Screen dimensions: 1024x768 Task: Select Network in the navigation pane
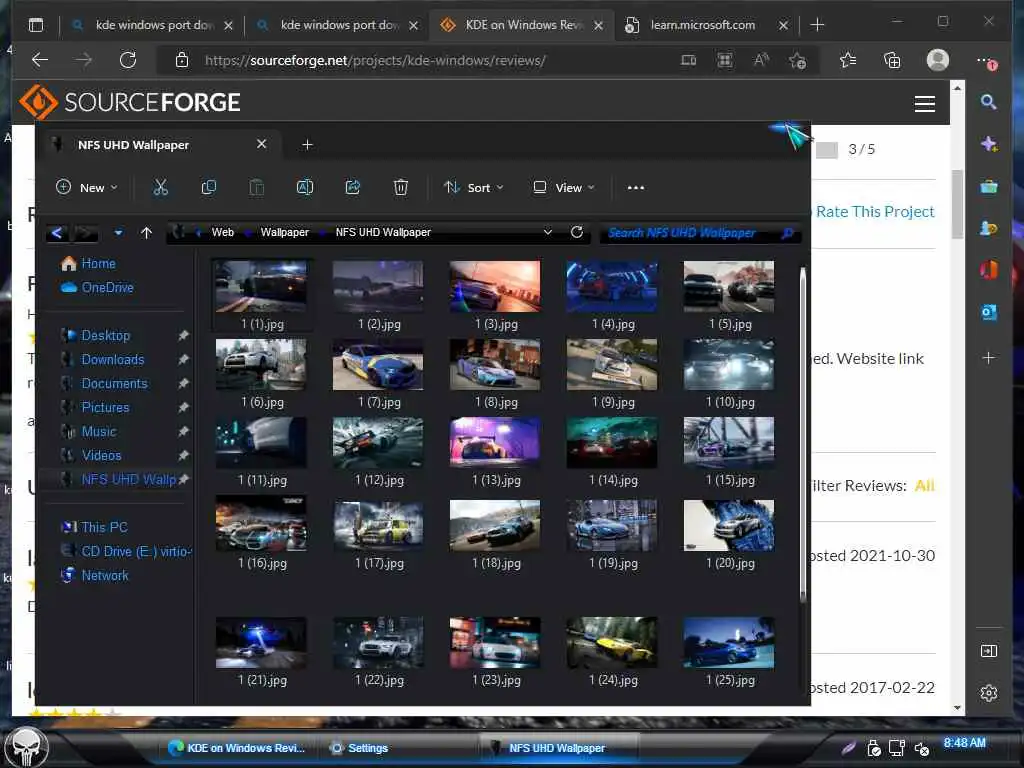[104, 575]
